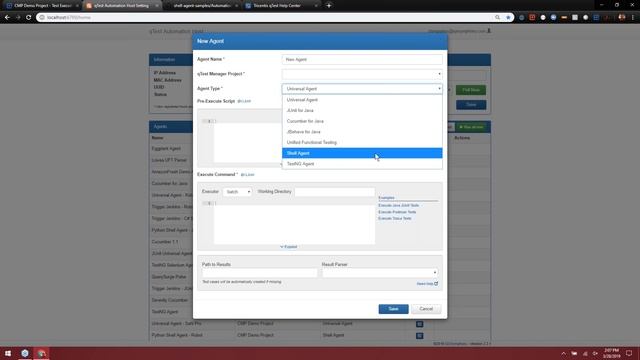The width and height of the screenshot is (640, 360).
Task: Switch to CMP Demo Project browser tab
Action: [x=42, y=6]
